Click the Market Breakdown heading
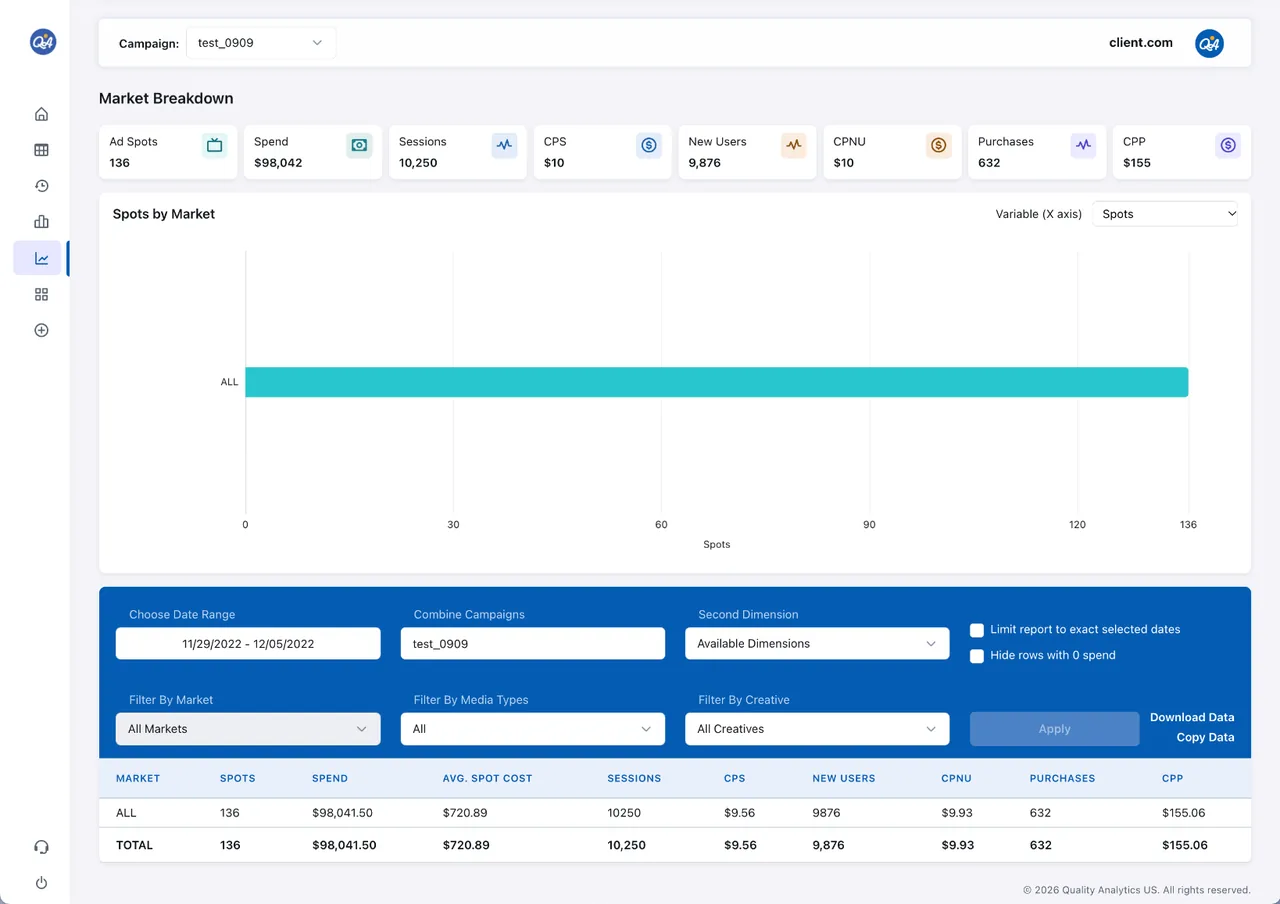Screen dimensions: 1280x904 pyautogui.click(x=166, y=98)
